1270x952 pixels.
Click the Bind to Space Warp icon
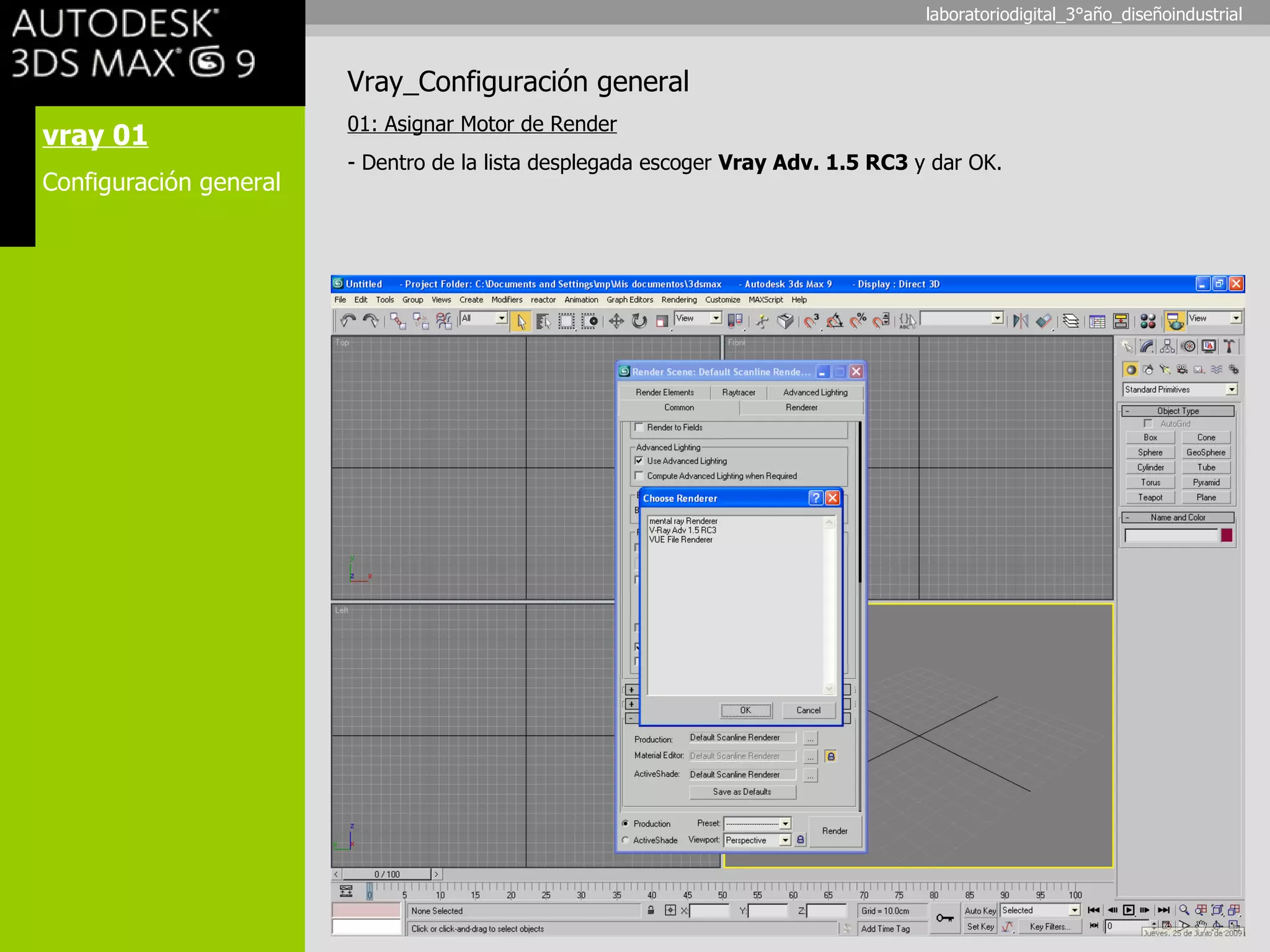(444, 320)
